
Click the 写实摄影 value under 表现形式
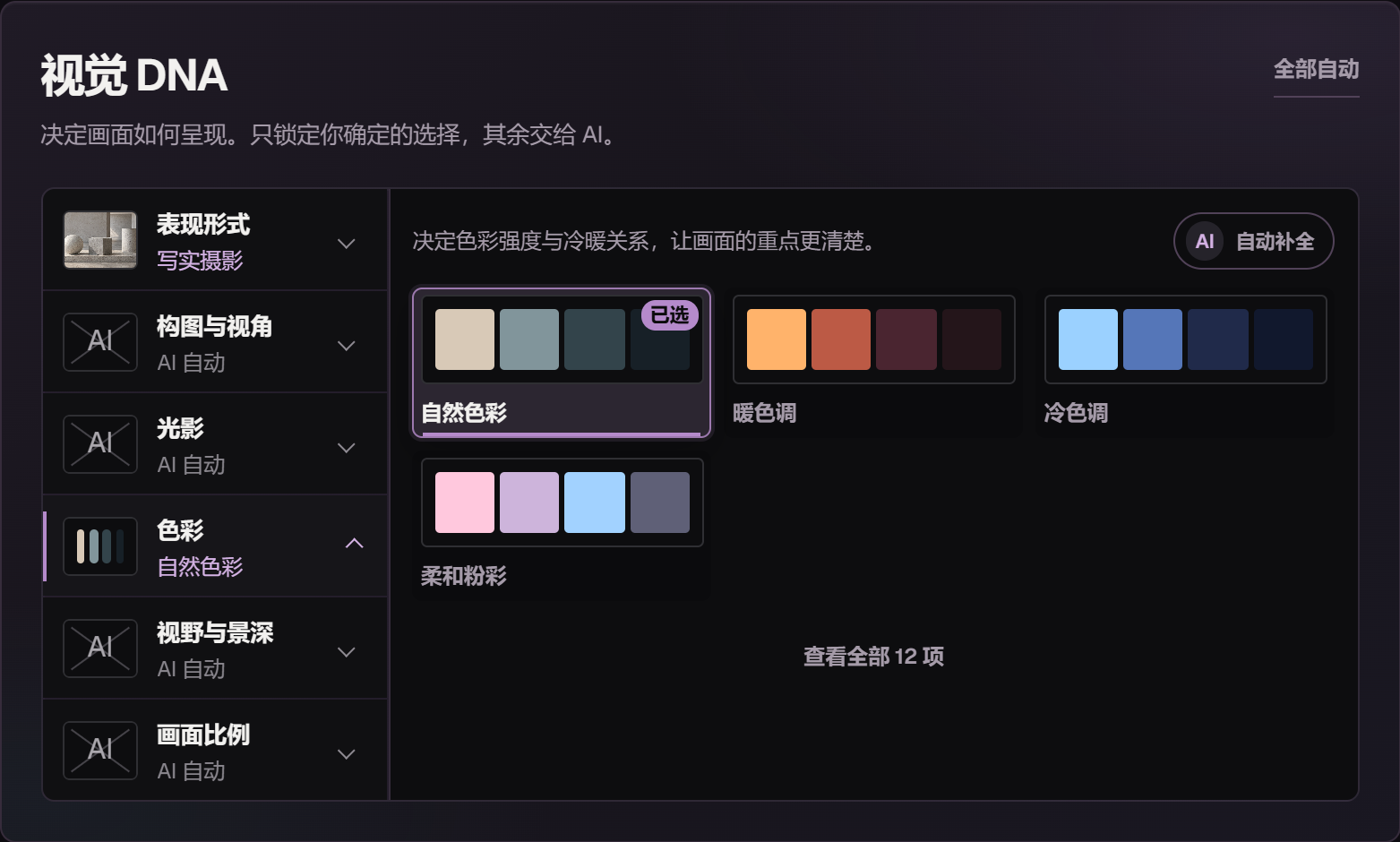pyautogui.click(x=200, y=261)
